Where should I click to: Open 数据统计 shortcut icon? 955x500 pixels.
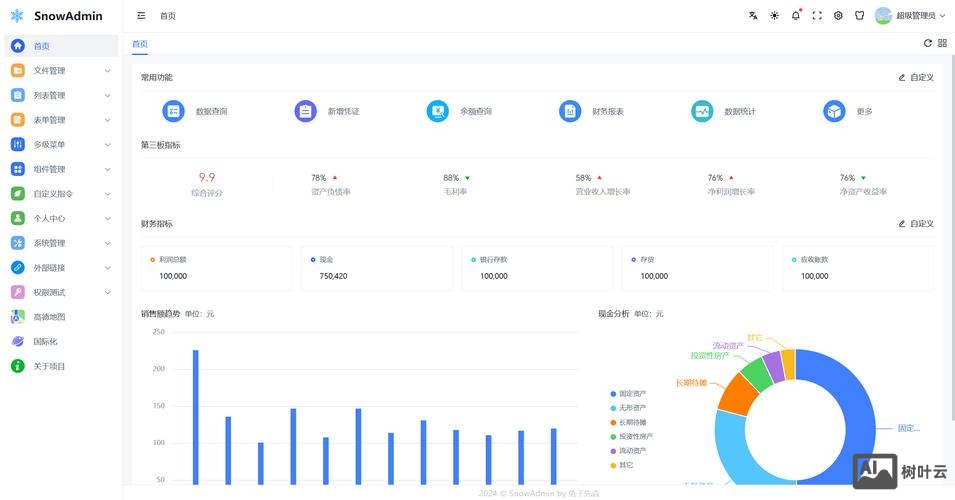click(702, 111)
